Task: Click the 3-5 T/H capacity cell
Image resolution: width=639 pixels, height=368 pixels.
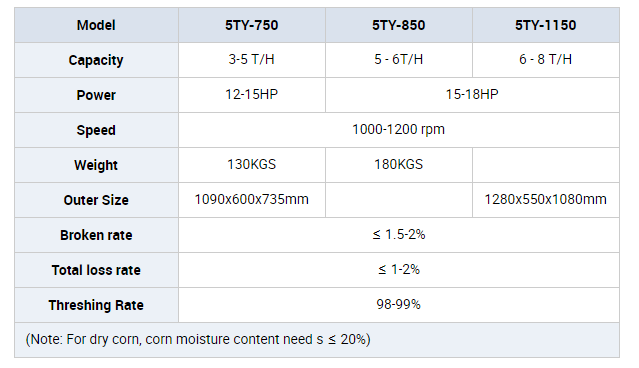Action: point(252,60)
